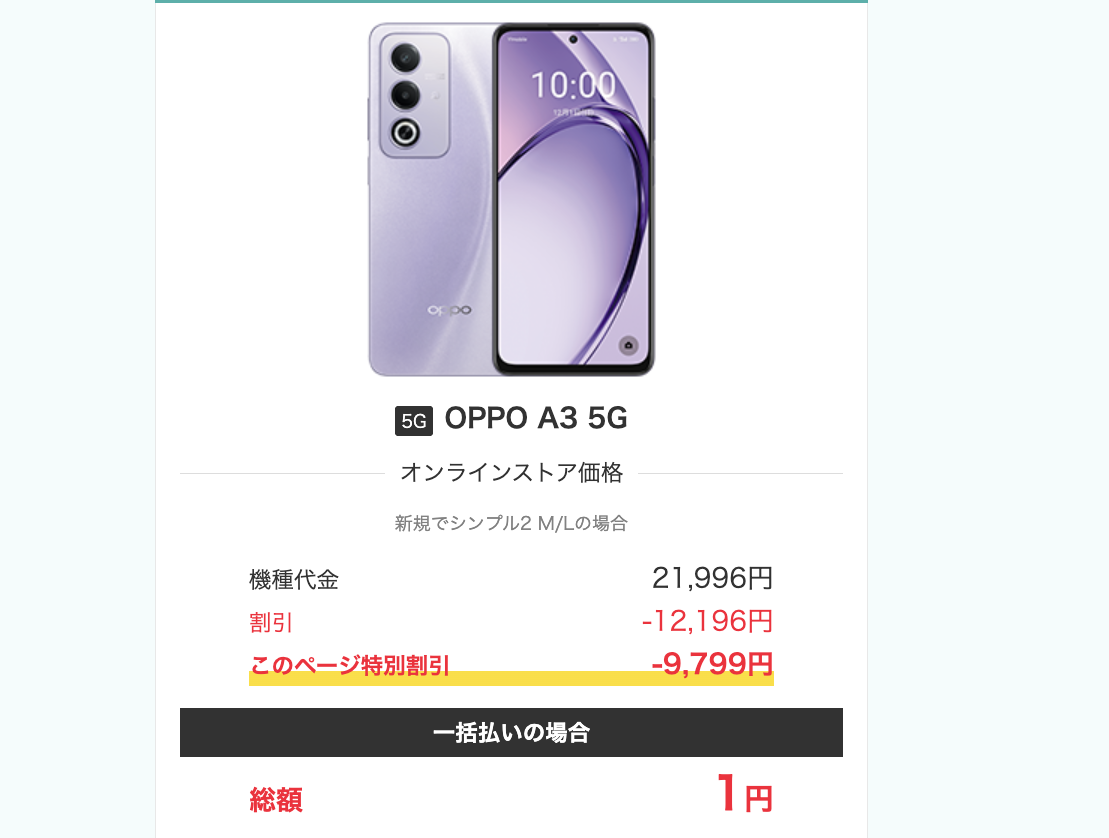Click the red 割引 discount label

coord(271,623)
